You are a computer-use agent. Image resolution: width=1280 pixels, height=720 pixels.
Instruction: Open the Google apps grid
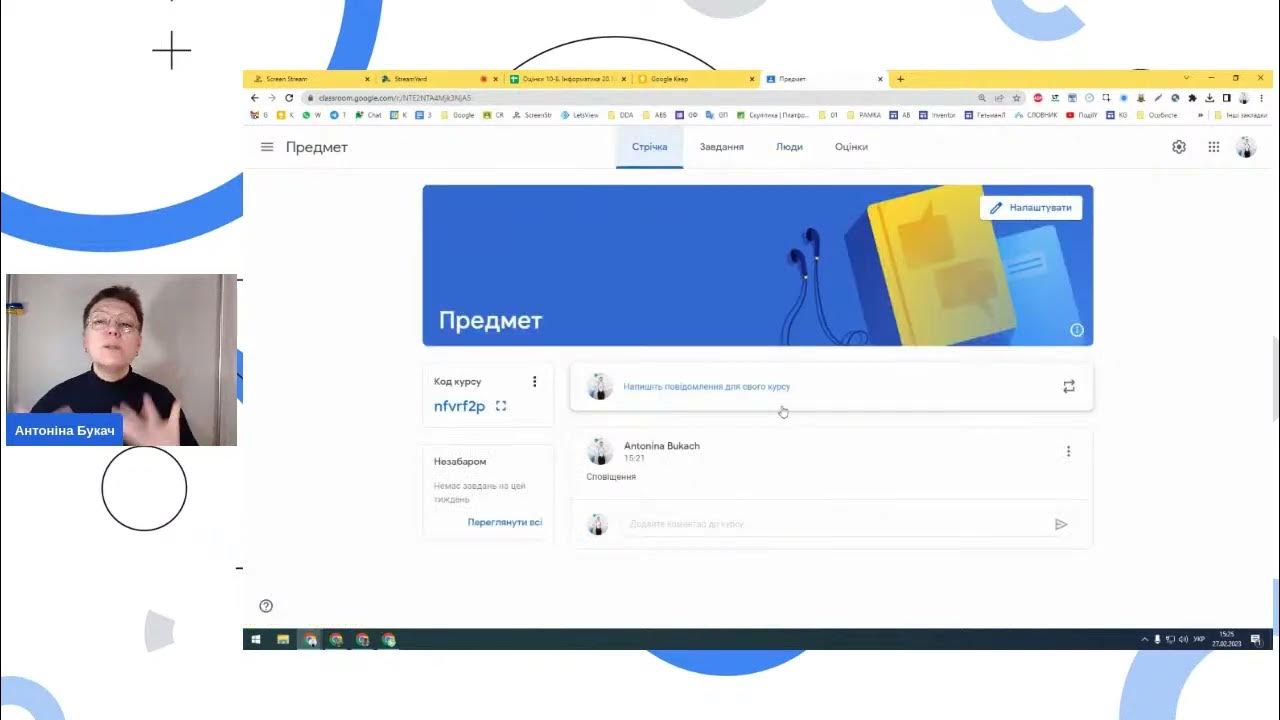tap(1213, 147)
